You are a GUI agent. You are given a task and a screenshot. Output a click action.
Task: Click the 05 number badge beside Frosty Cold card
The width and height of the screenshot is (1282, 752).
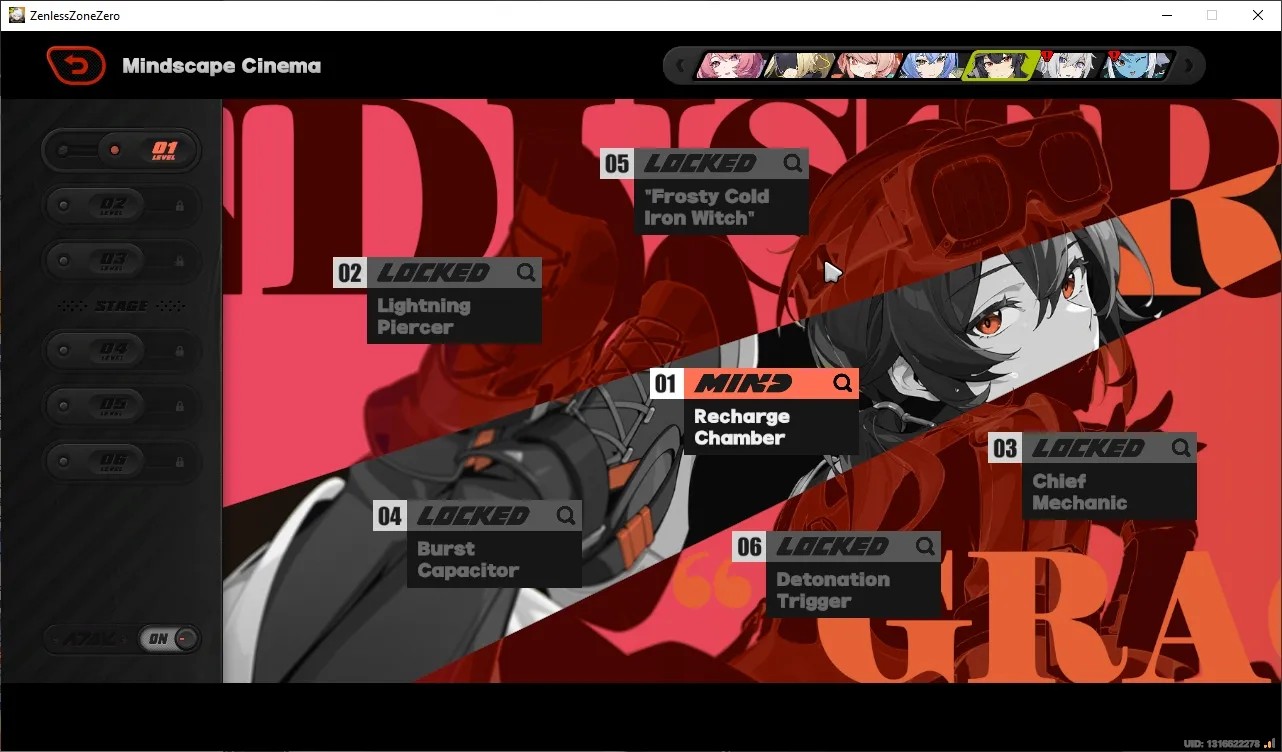click(x=617, y=164)
